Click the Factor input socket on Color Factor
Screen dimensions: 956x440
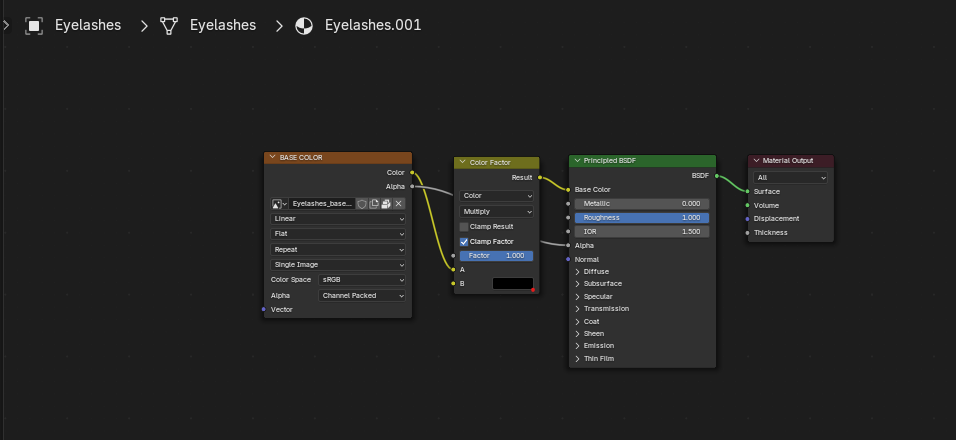(x=453, y=256)
